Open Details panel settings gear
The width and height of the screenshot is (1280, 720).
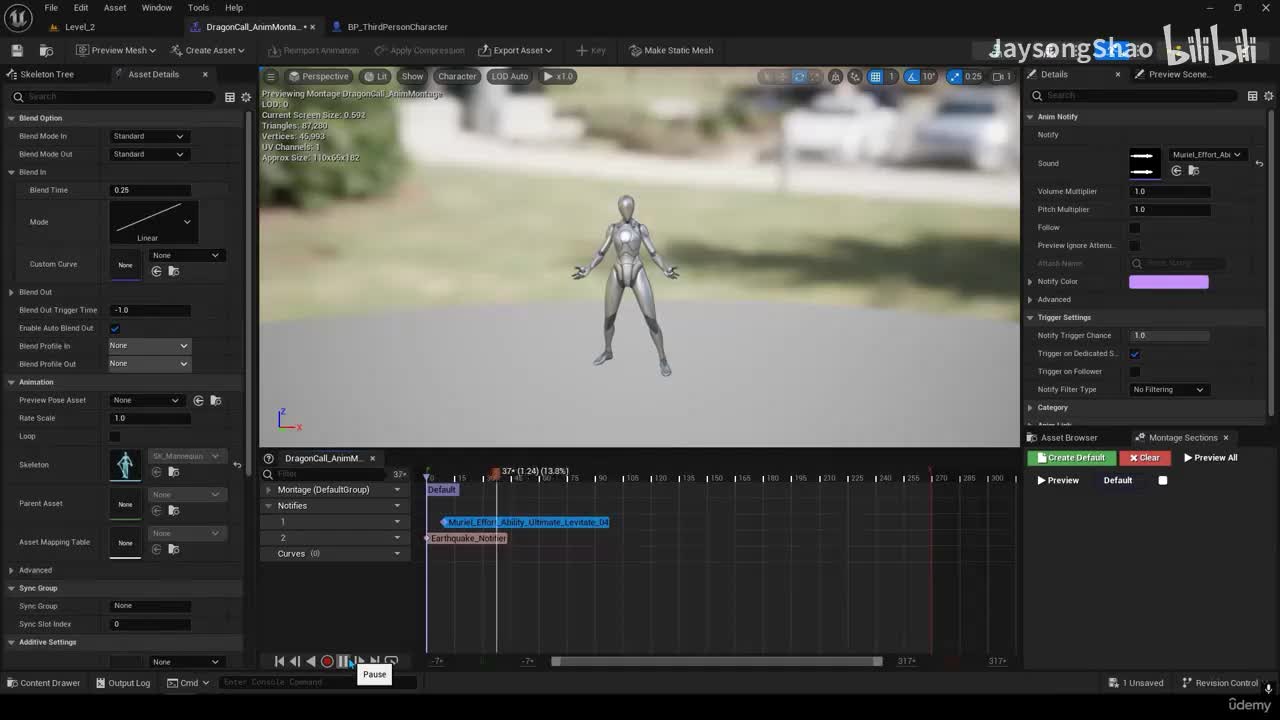1268,96
